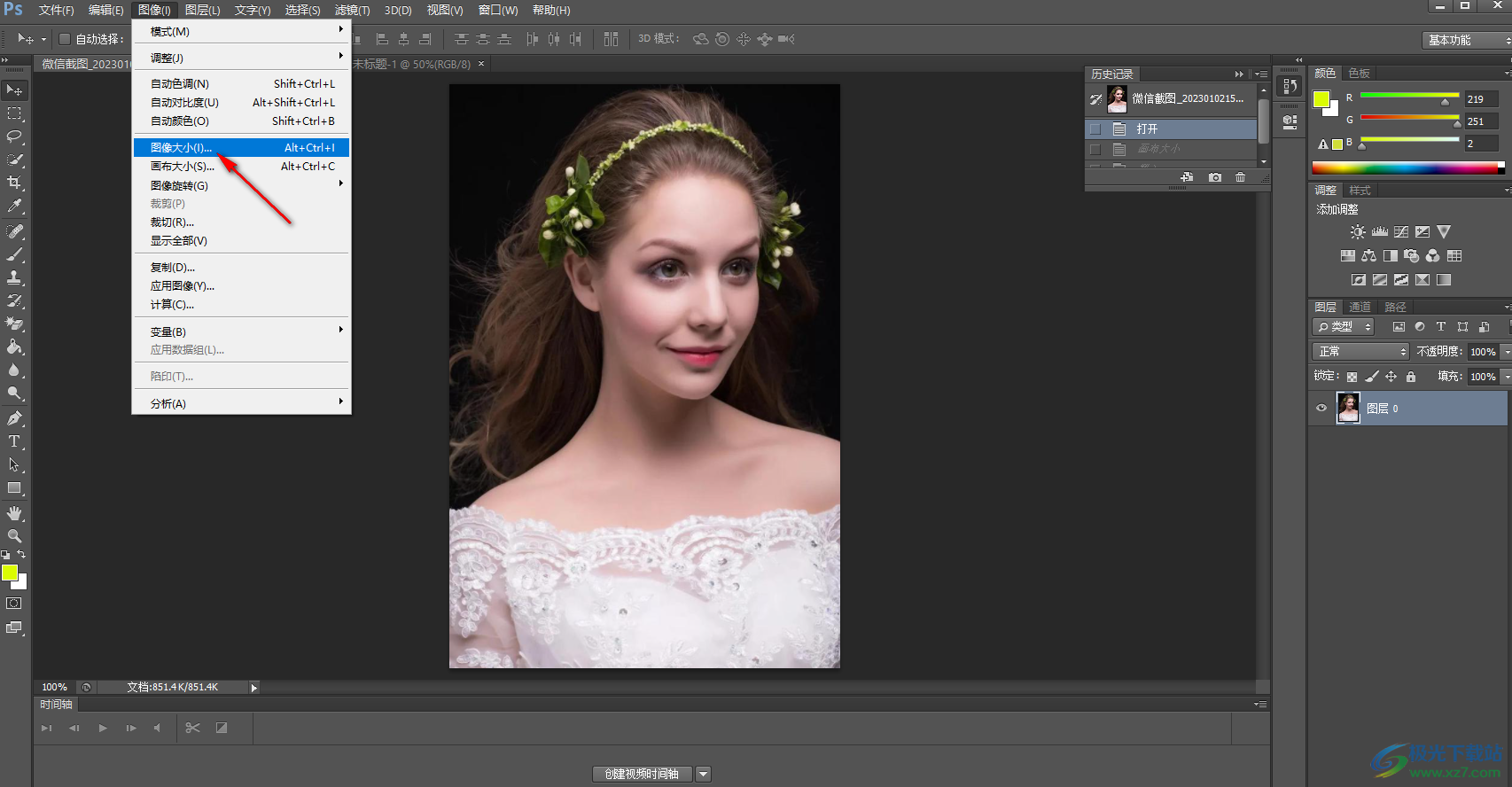Collapse the 历史记录 panel with double arrows

tap(1239, 74)
